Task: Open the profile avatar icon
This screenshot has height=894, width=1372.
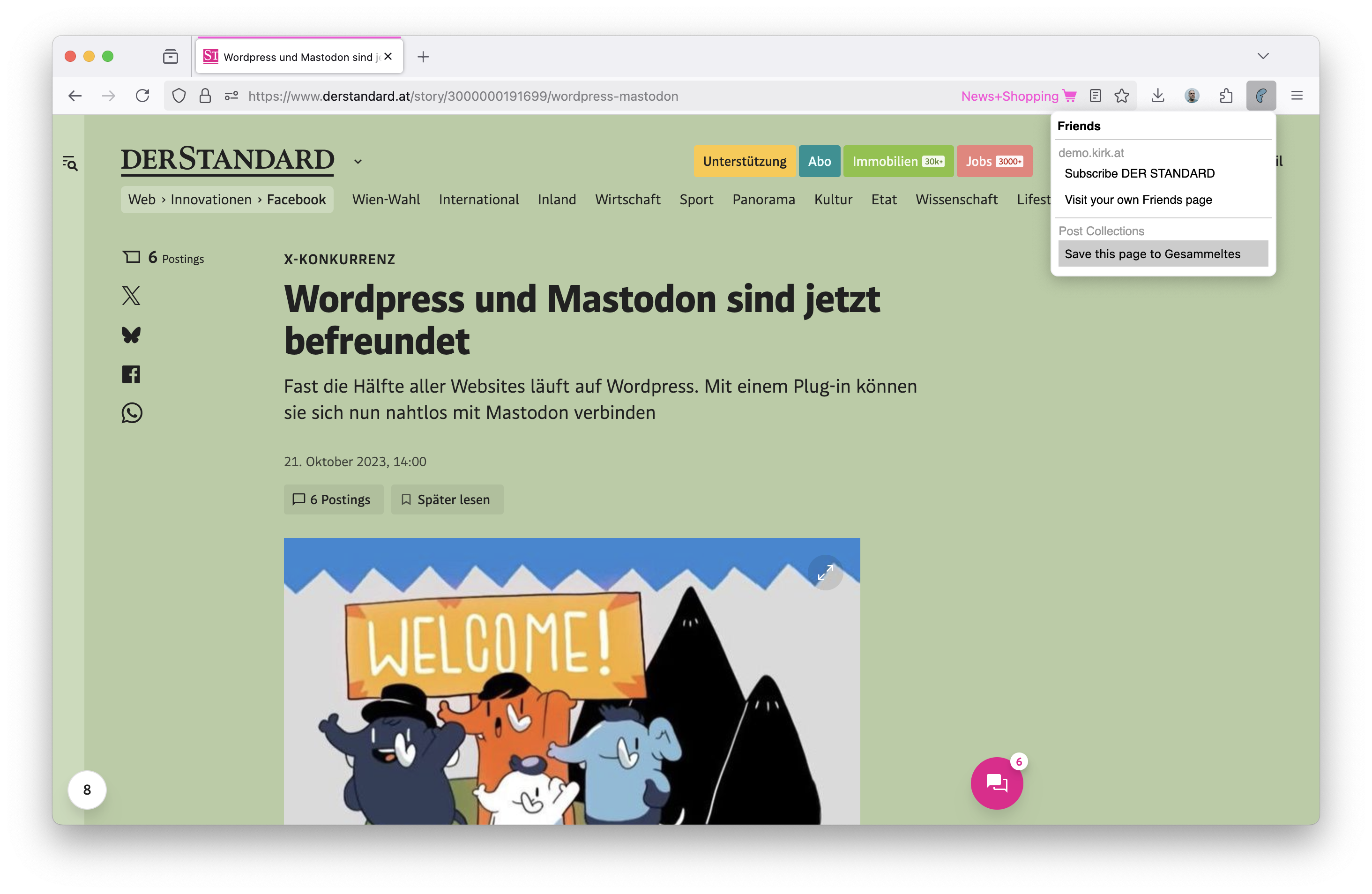Action: click(1192, 96)
